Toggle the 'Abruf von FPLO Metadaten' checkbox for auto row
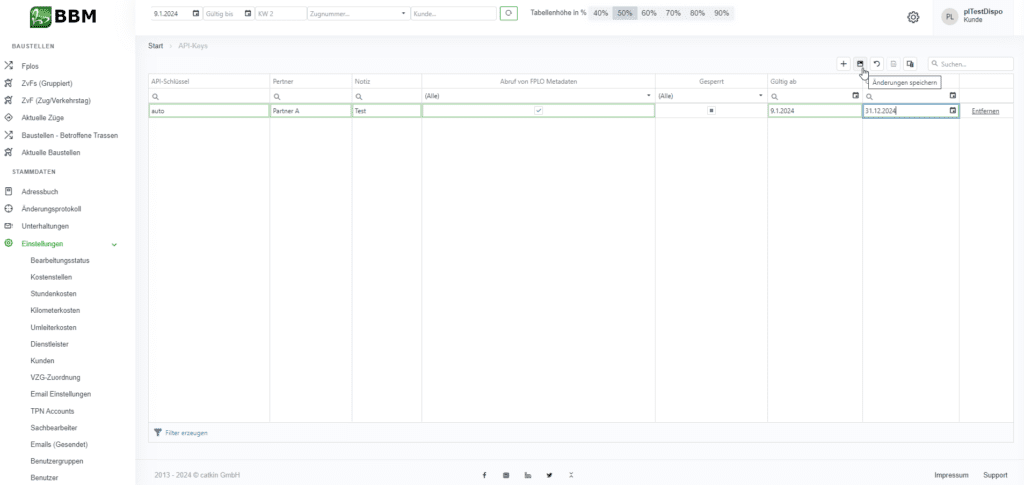1024x485 pixels. [539, 111]
